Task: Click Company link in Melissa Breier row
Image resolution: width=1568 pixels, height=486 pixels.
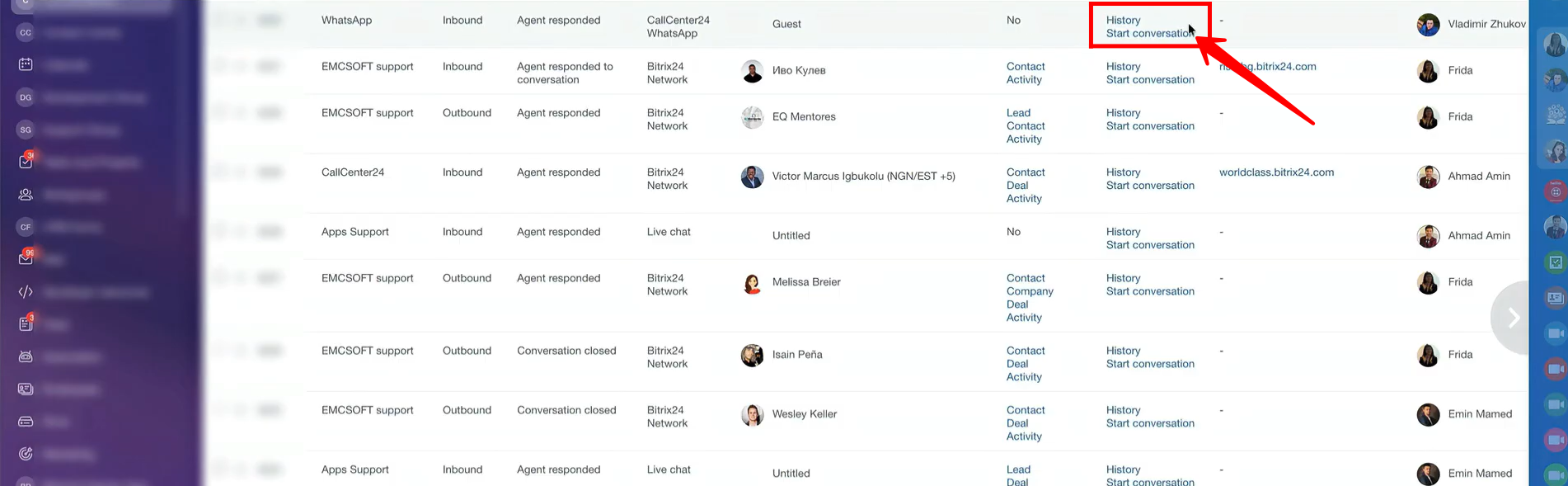Action: point(1030,291)
